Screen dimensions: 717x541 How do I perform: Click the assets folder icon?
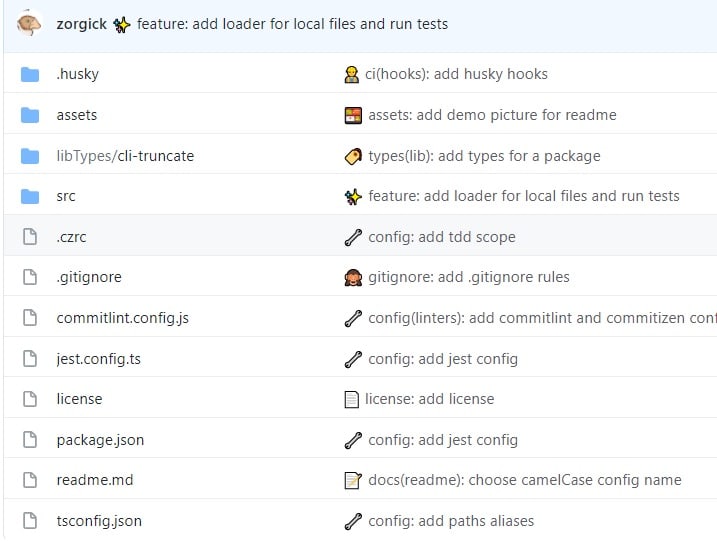click(30, 115)
